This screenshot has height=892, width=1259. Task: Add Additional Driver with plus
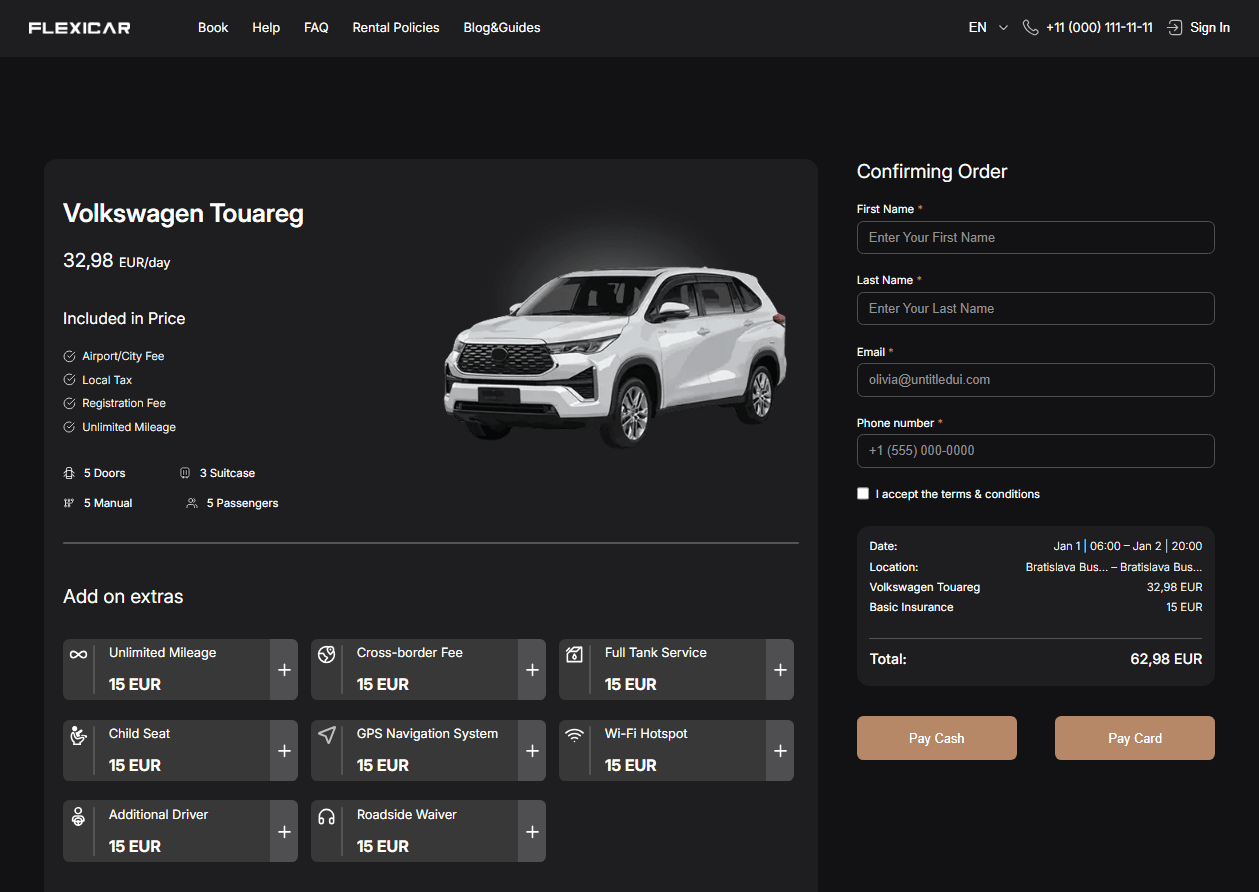[x=284, y=832]
